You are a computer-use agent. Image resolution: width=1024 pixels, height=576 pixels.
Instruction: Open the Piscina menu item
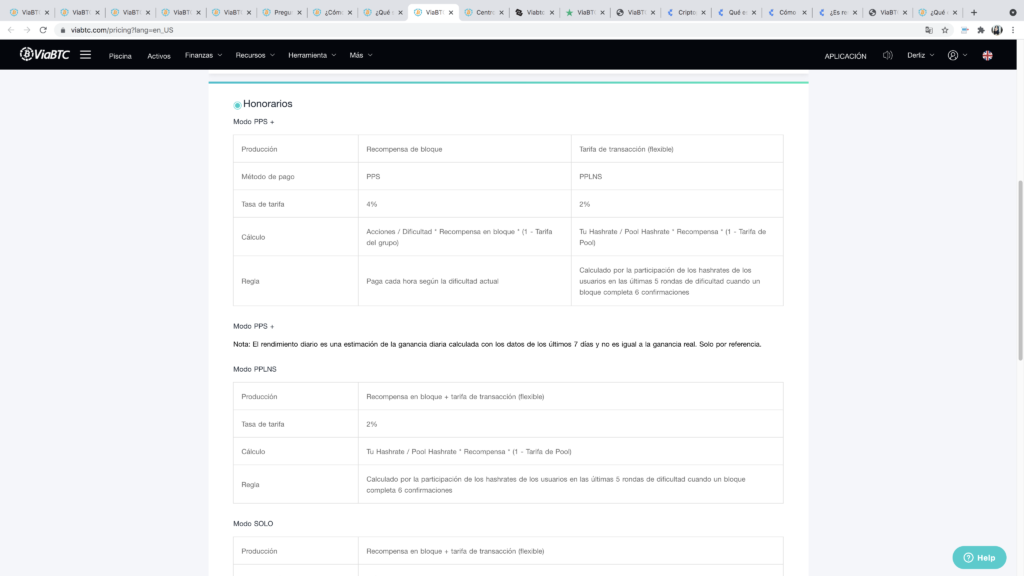[x=120, y=56]
